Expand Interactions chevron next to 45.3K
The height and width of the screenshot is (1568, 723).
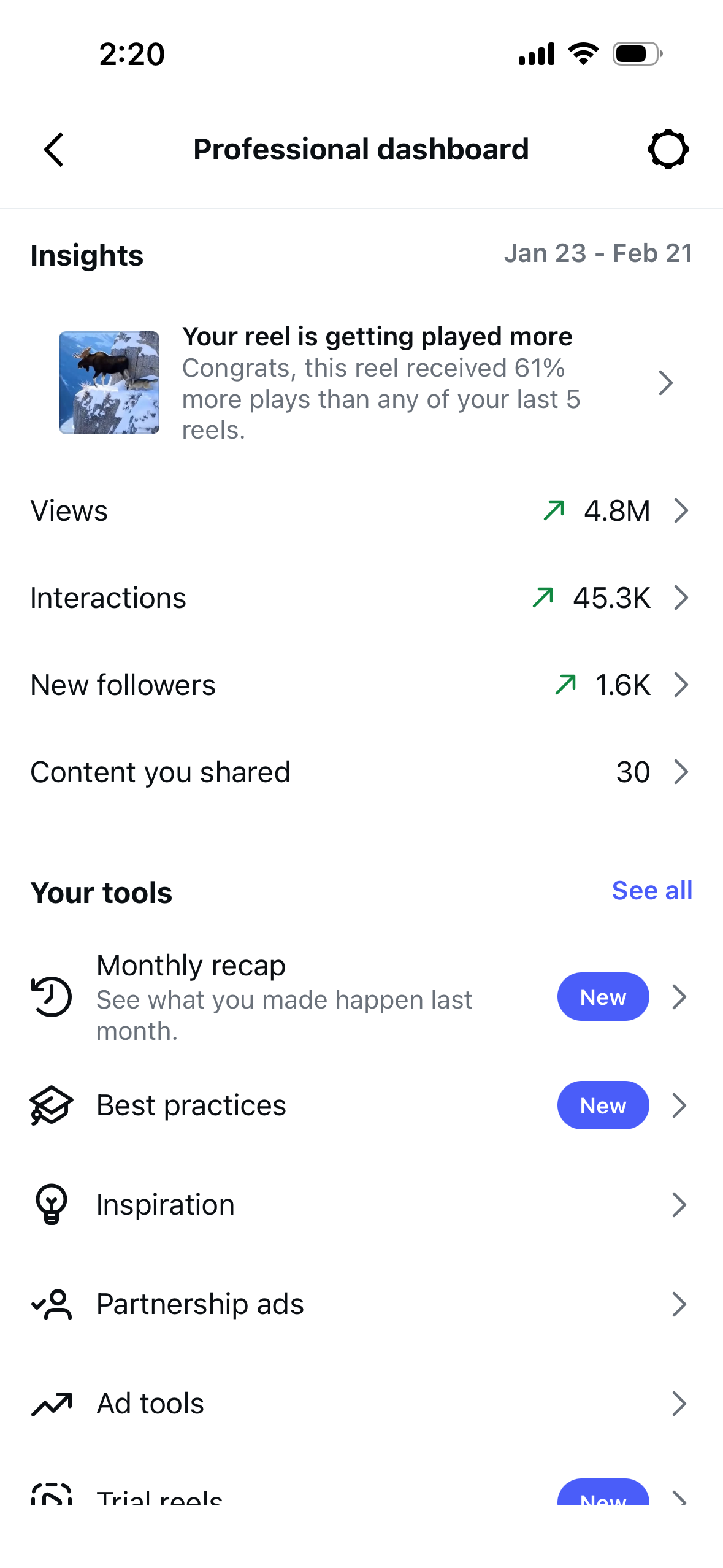(x=681, y=598)
